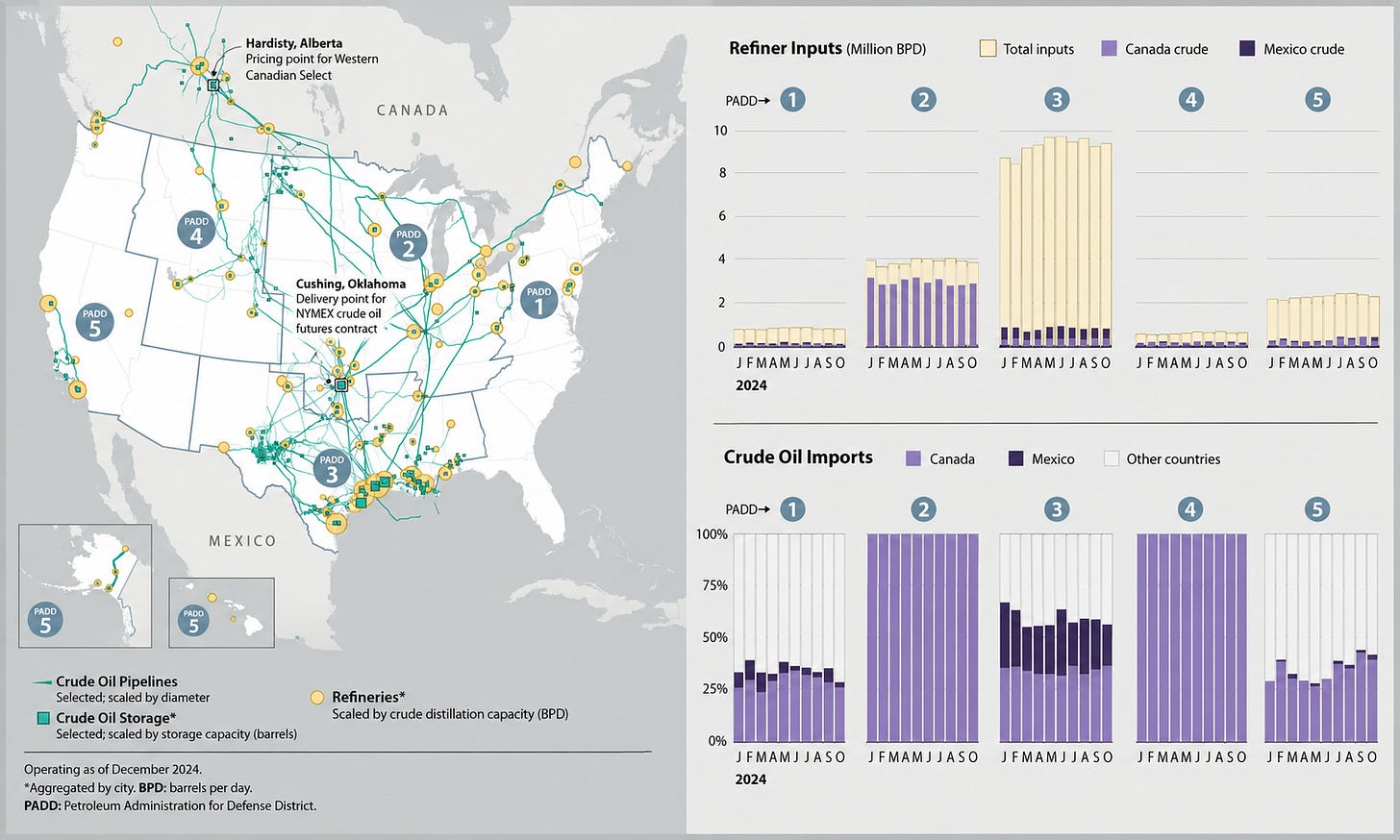Click the Hawaii inset map
The image size is (1400, 840).
tap(221, 612)
